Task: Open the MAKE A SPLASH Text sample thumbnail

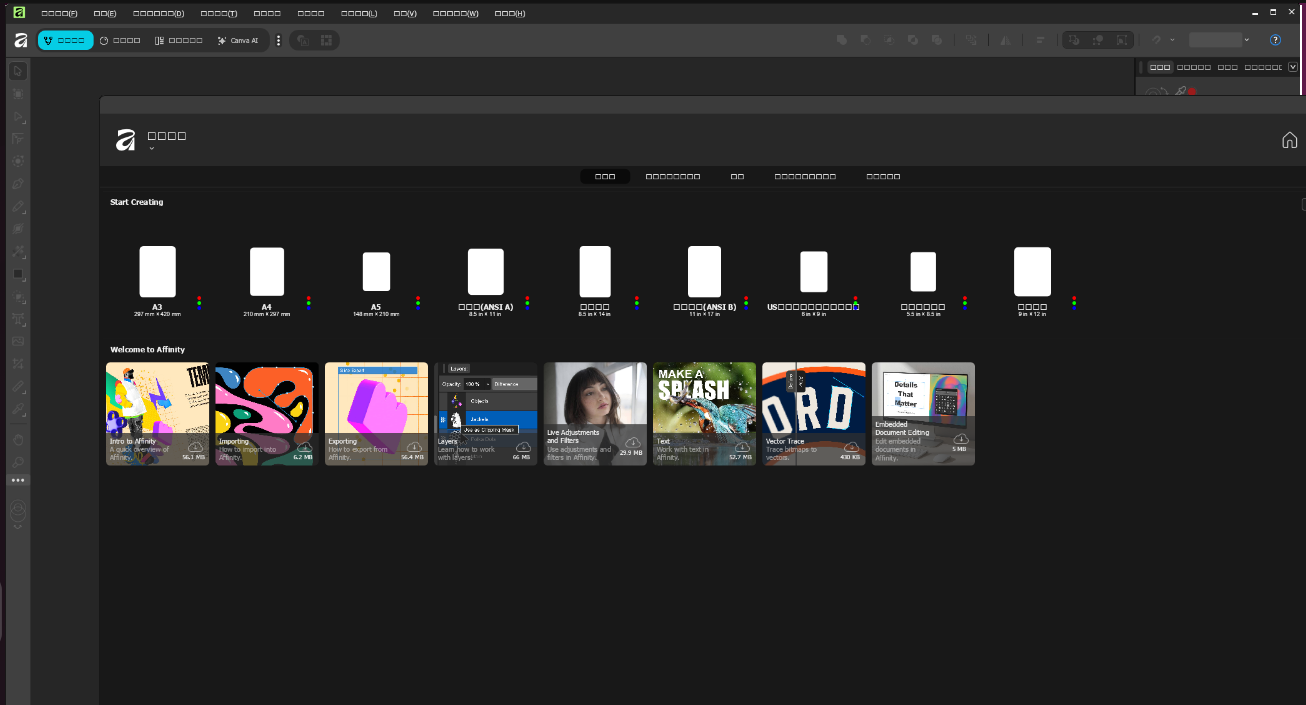Action: (704, 414)
